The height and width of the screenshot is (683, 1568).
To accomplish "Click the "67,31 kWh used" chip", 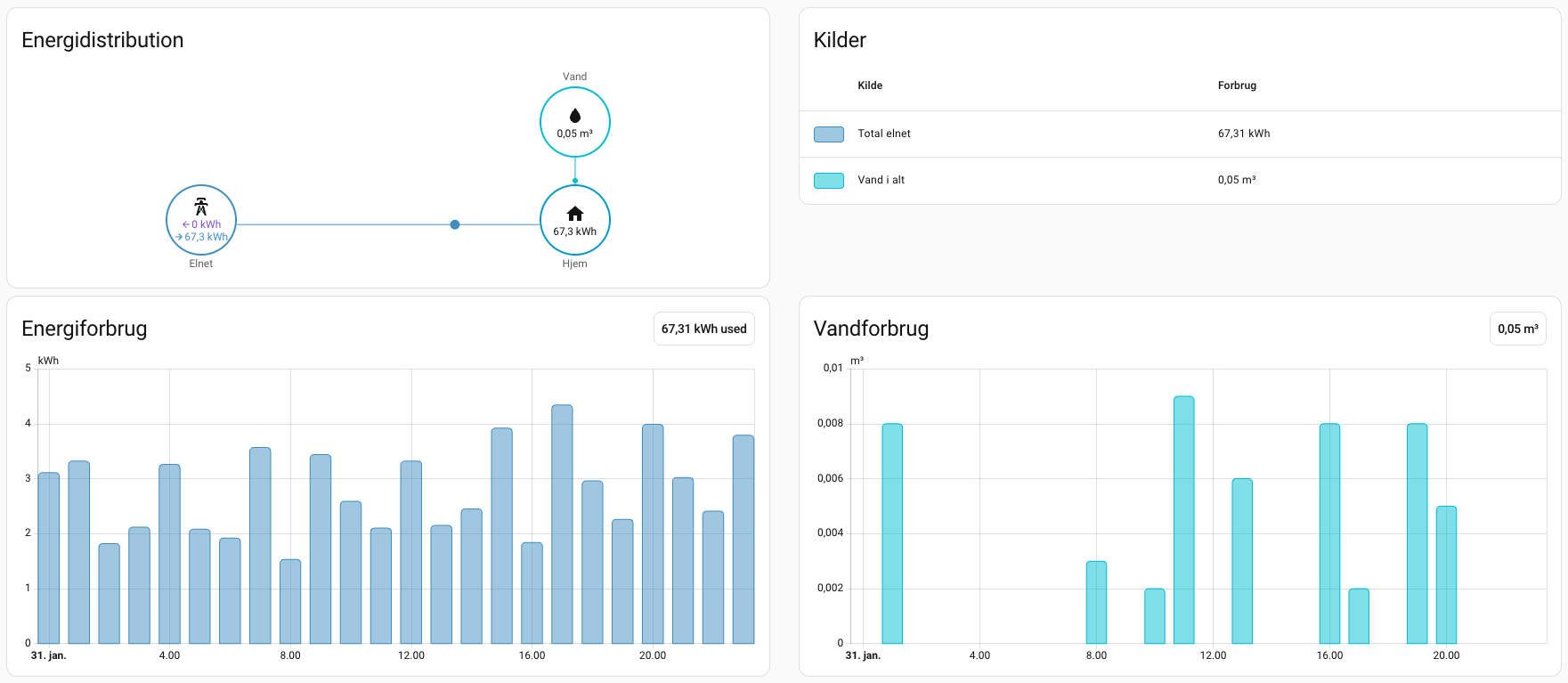I will (704, 329).
